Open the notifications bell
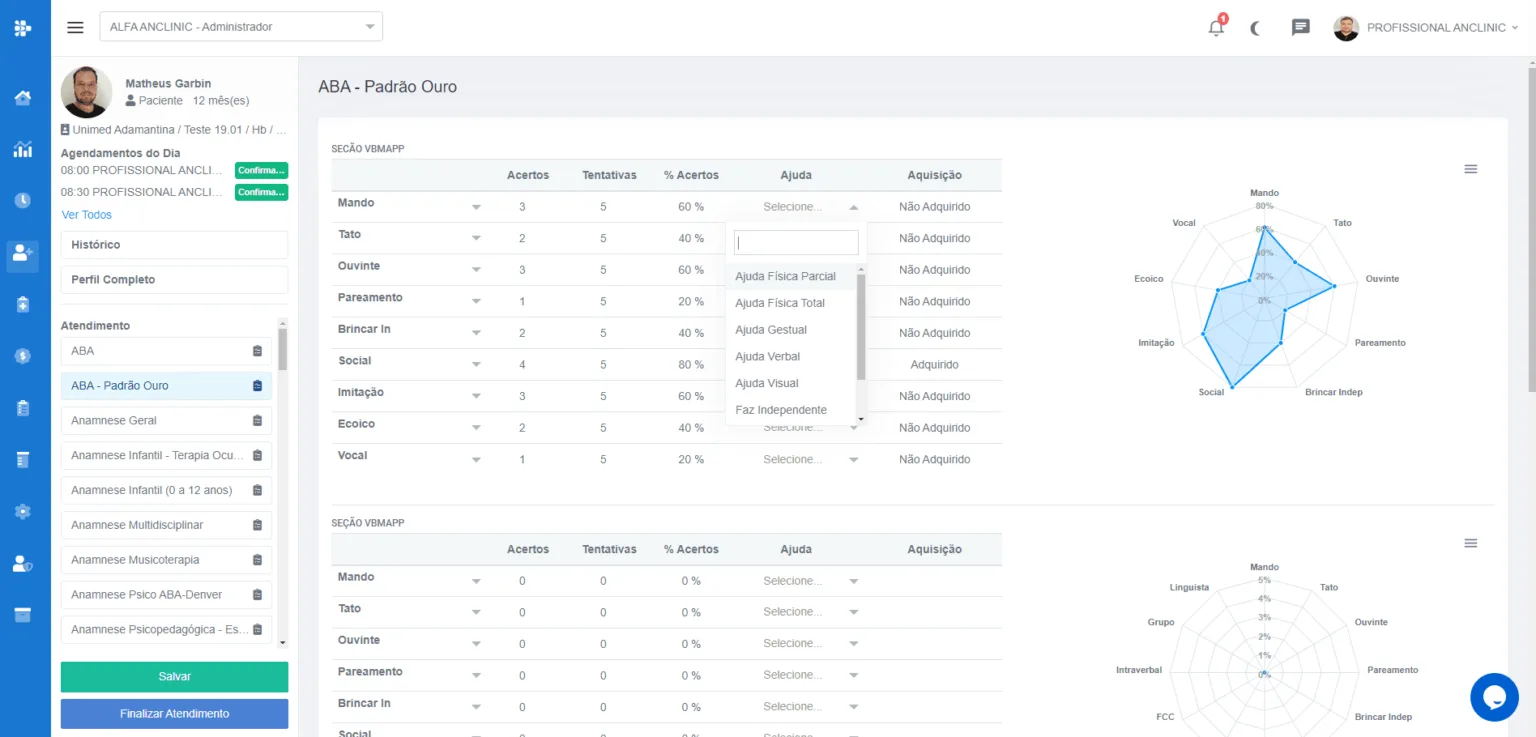The width and height of the screenshot is (1536, 737). click(x=1216, y=27)
